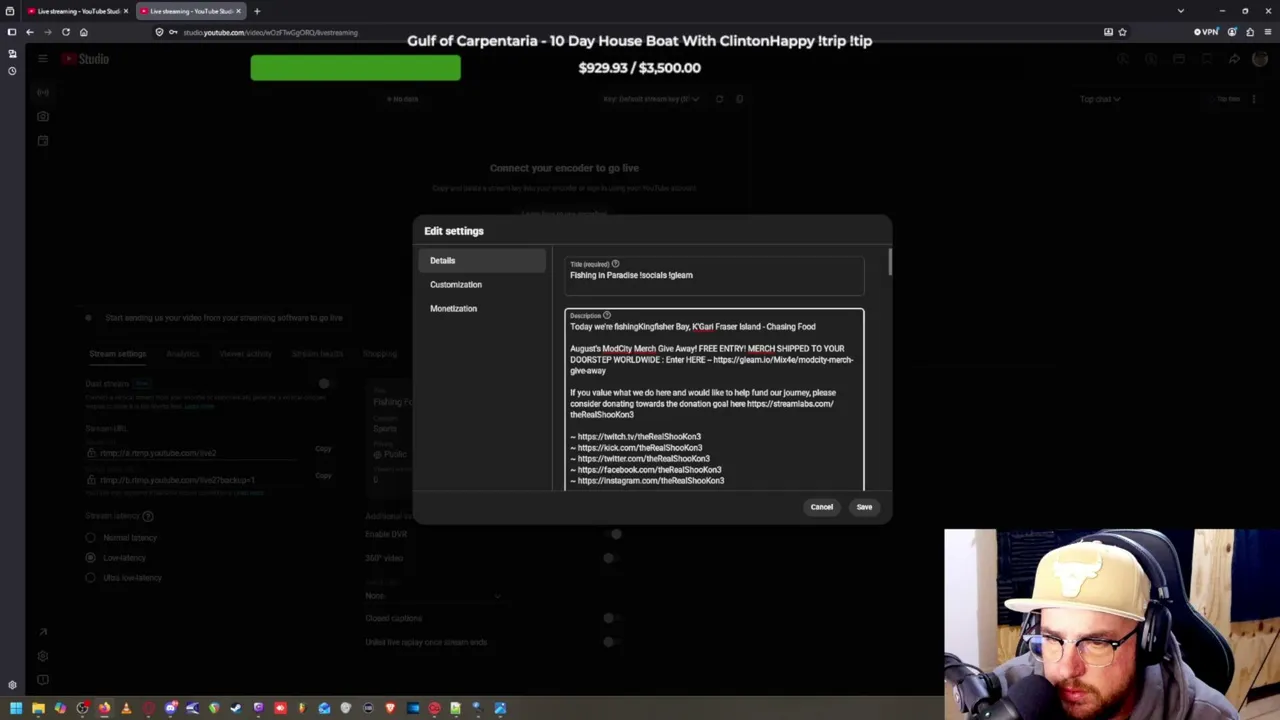The image size is (1280, 720).
Task: Cancel the Edit settings dialog
Action: point(821,507)
